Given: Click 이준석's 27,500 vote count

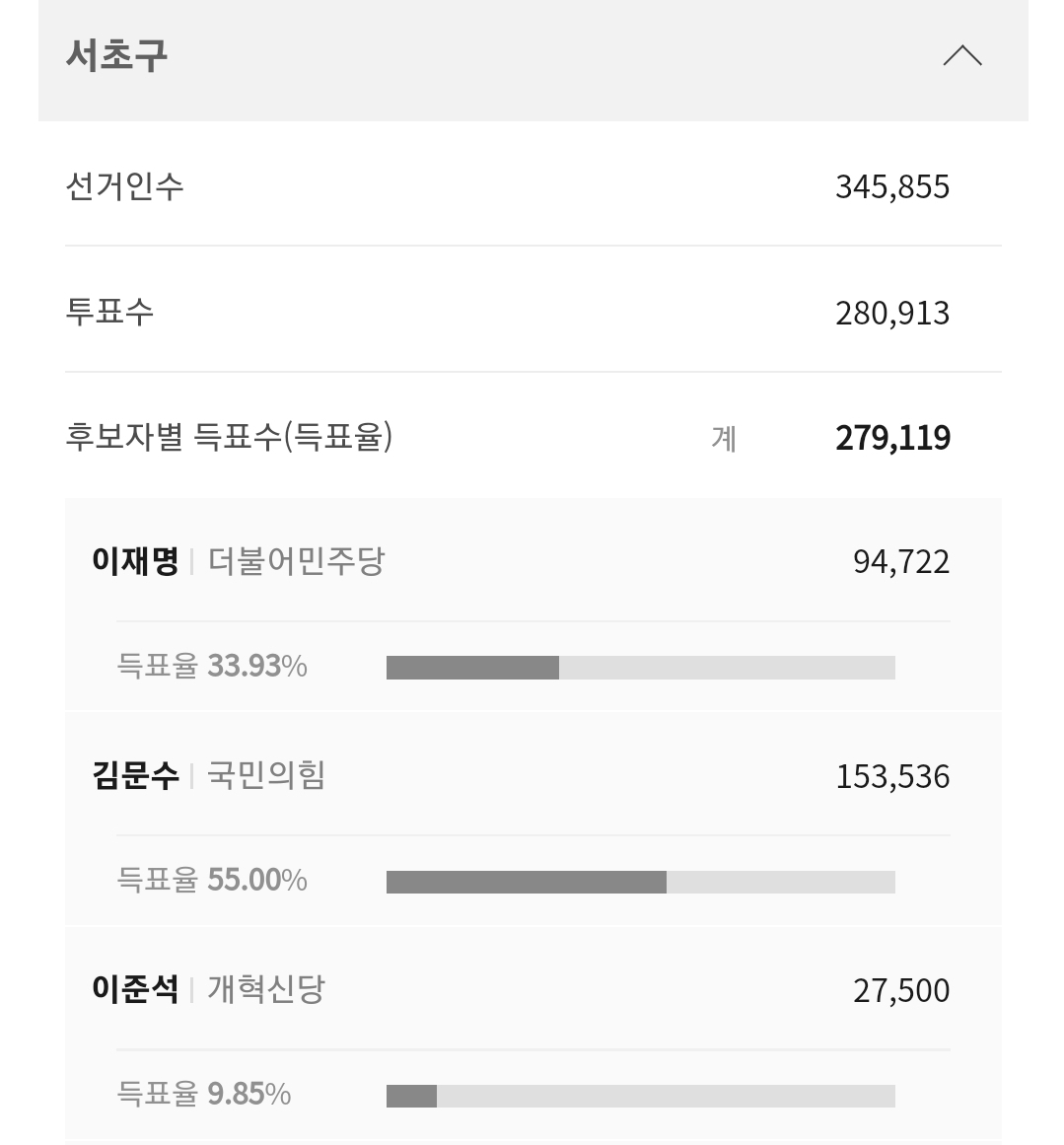Looking at the screenshot, I should (900, 991).
